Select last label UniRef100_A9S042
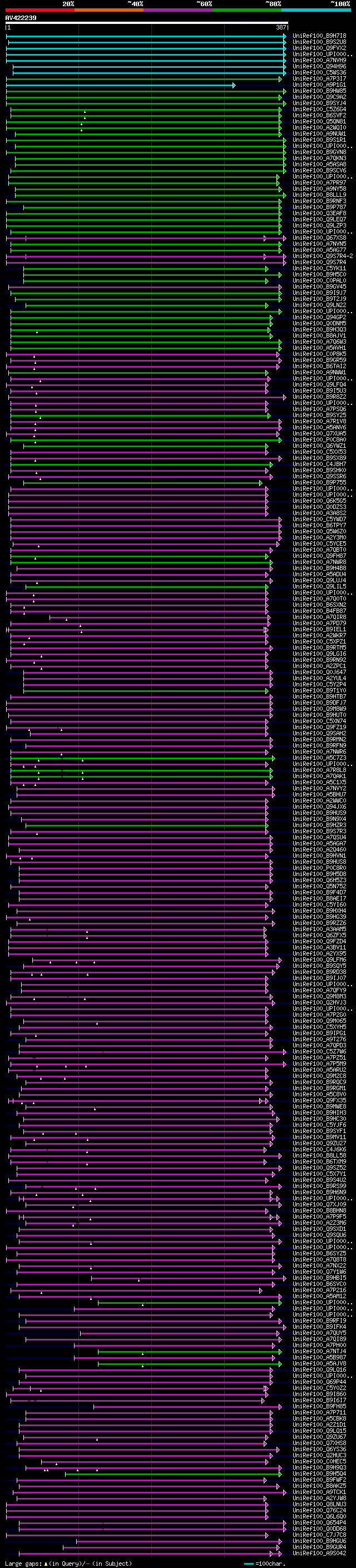The image size is (356, 1568). 319,1553
